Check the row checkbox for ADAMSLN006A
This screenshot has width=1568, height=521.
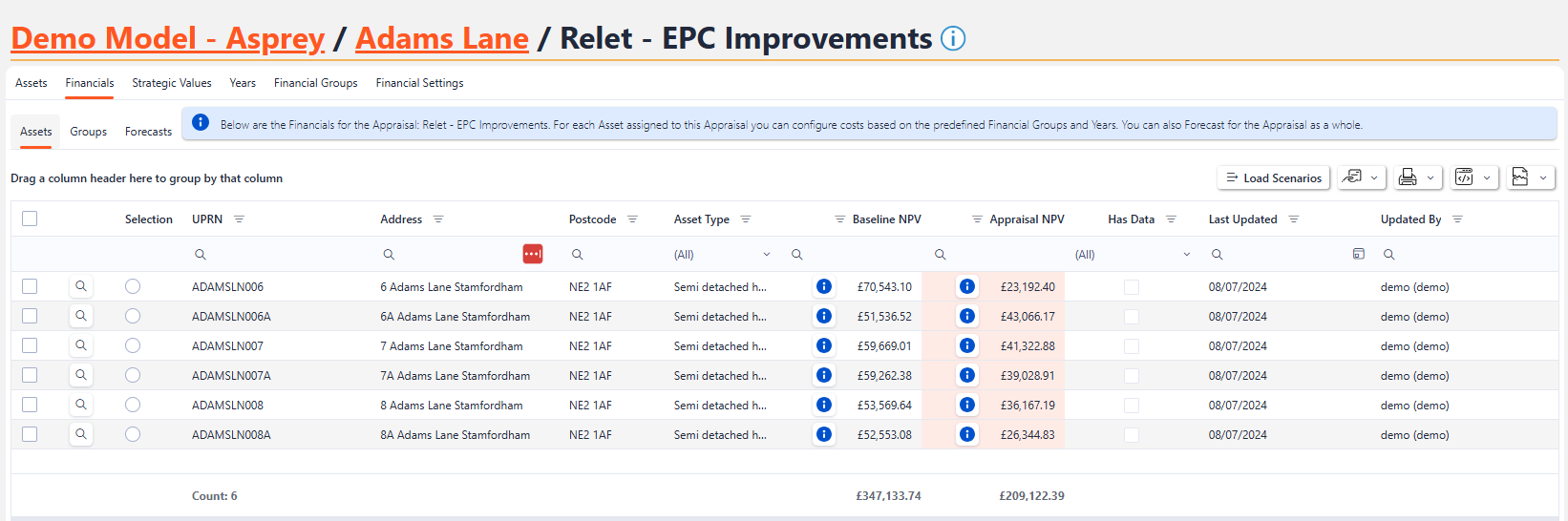click(x=30, y=316)
